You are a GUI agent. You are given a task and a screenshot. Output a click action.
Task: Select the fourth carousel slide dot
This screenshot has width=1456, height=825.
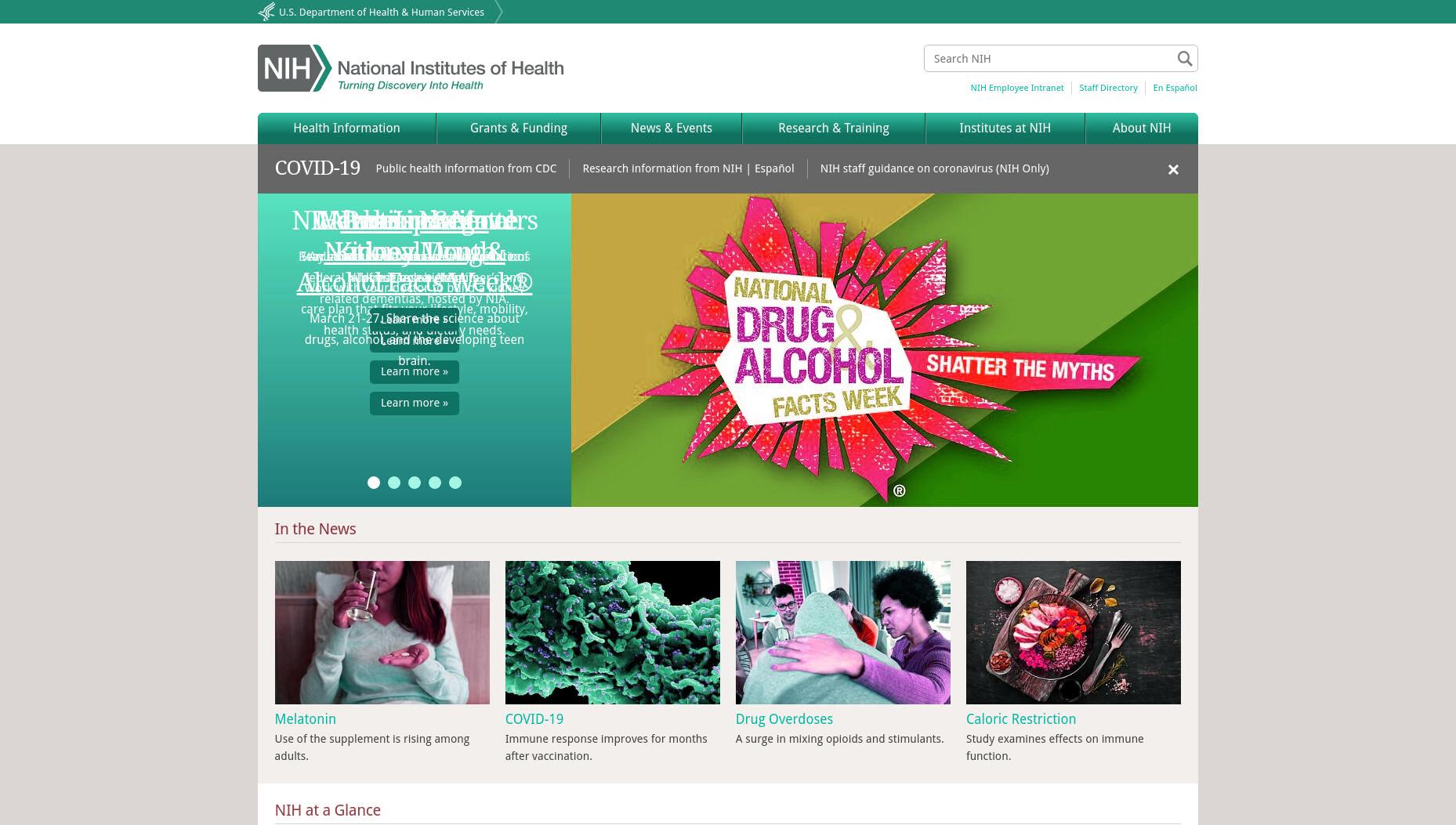[x=435, y=483]
